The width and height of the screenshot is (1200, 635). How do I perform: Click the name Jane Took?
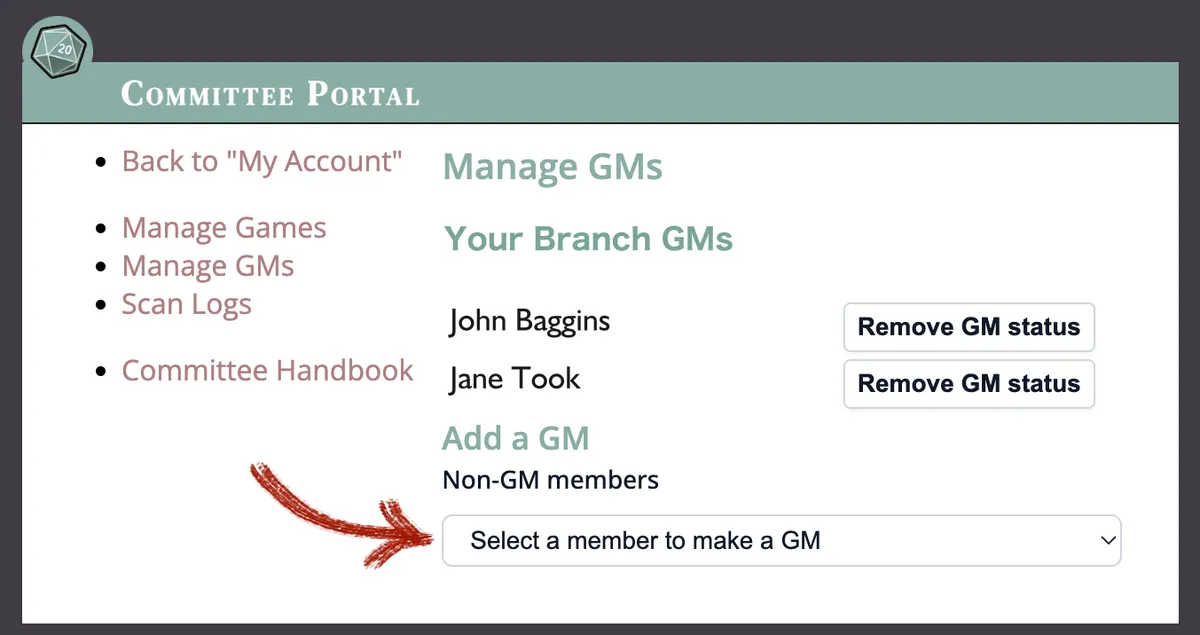(x=515, y=378)
